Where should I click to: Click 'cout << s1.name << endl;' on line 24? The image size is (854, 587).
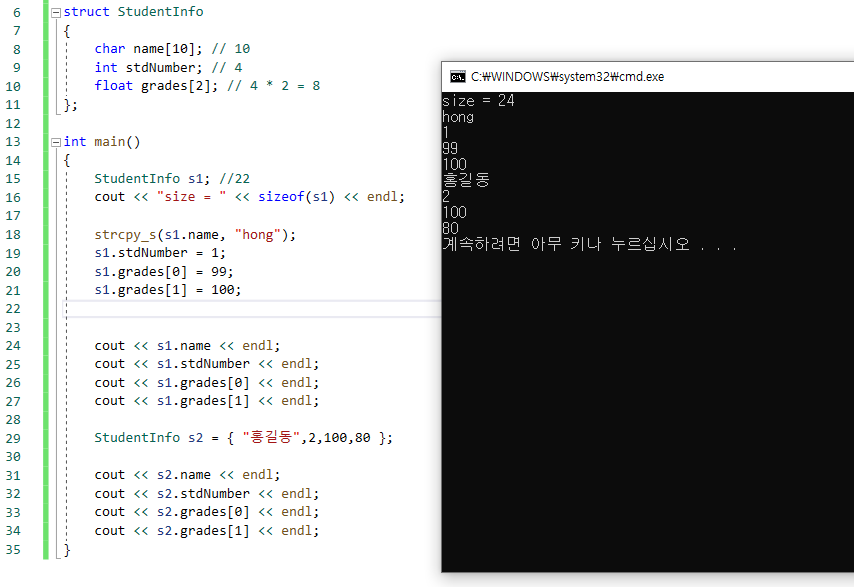coord(187,346)
